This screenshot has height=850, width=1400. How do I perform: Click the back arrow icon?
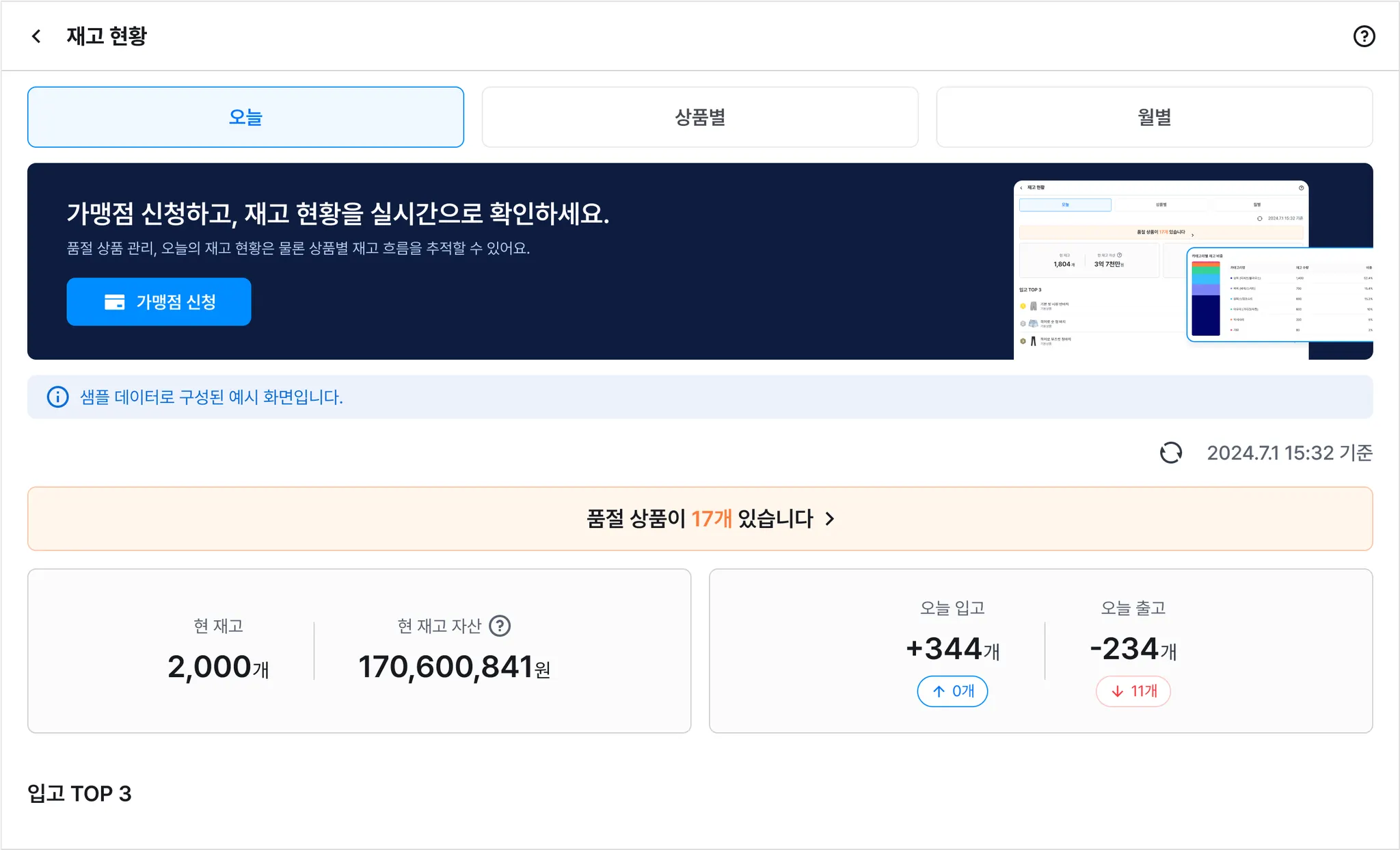point(37,36)
